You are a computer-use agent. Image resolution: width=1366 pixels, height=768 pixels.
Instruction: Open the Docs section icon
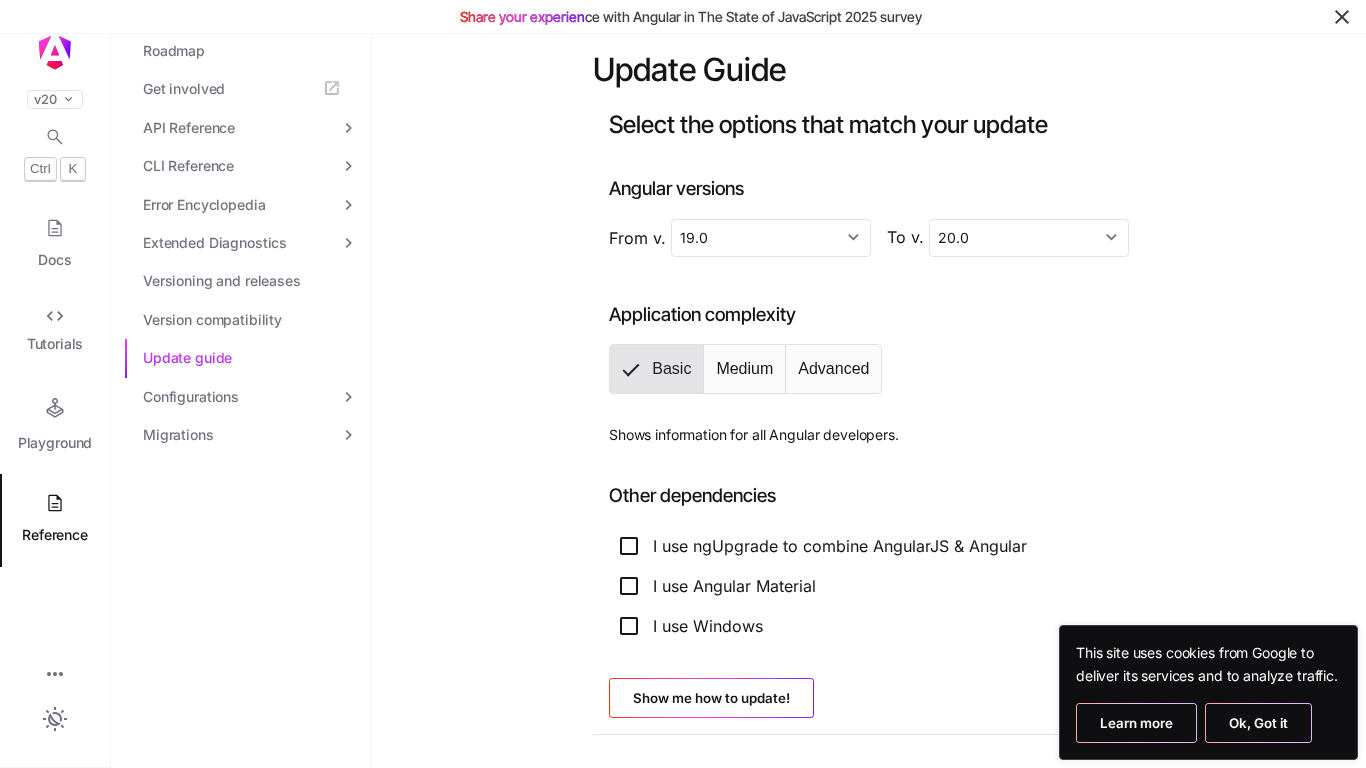[55, 228]
